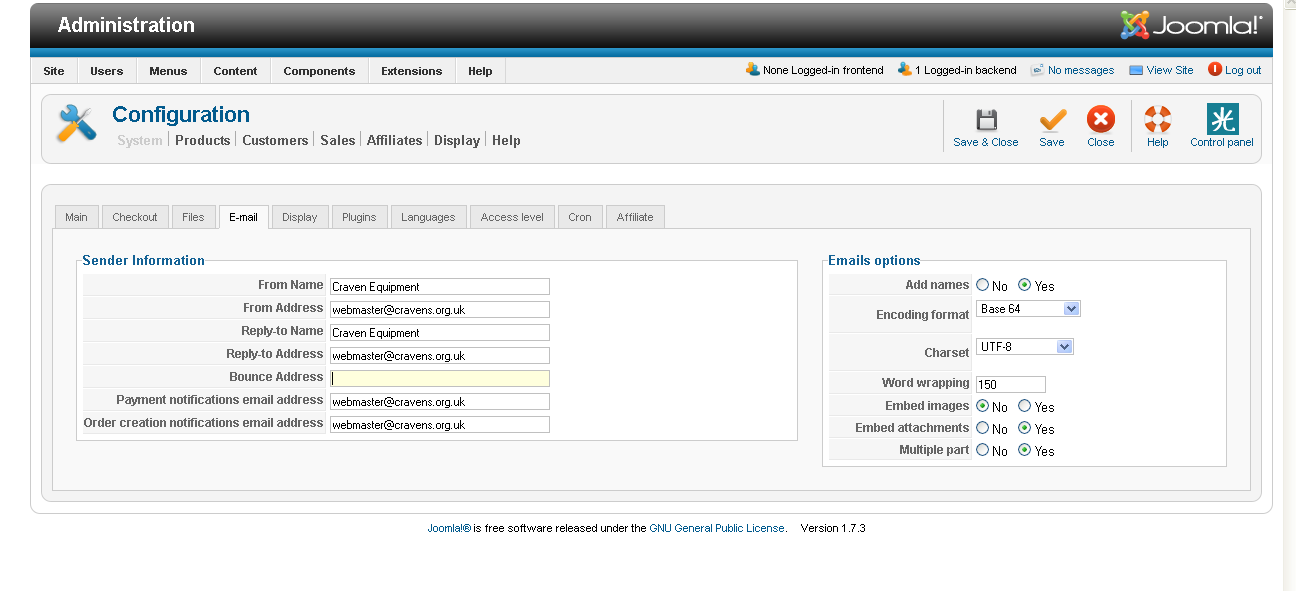Click the Configuration tools icon
Screen dimensions: 1296x591
(76, 124)
